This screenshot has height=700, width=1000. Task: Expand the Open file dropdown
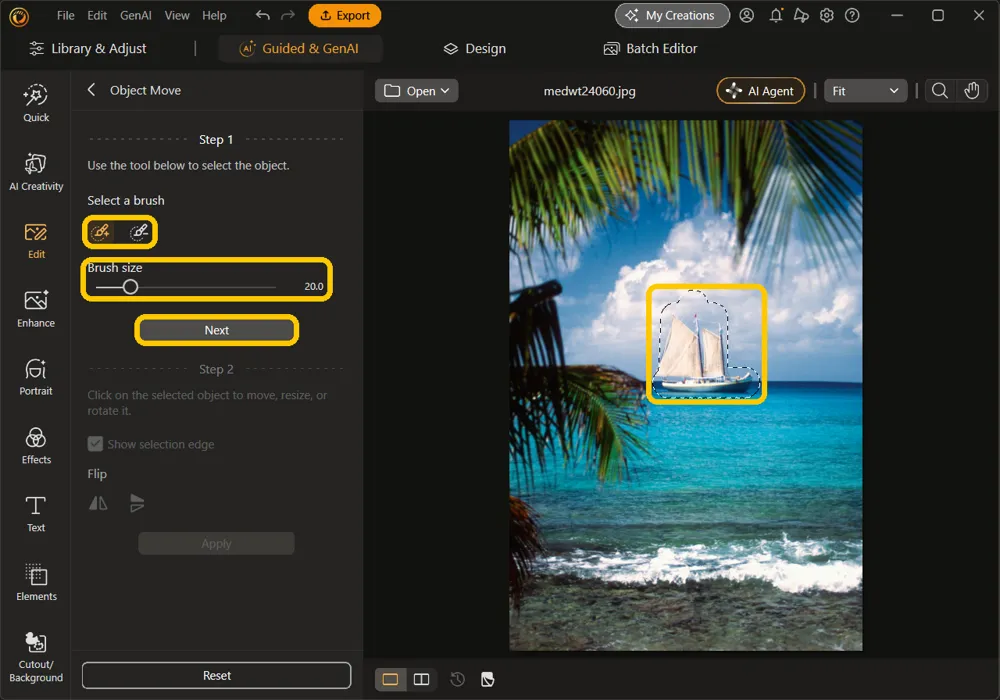pos(416,91)
